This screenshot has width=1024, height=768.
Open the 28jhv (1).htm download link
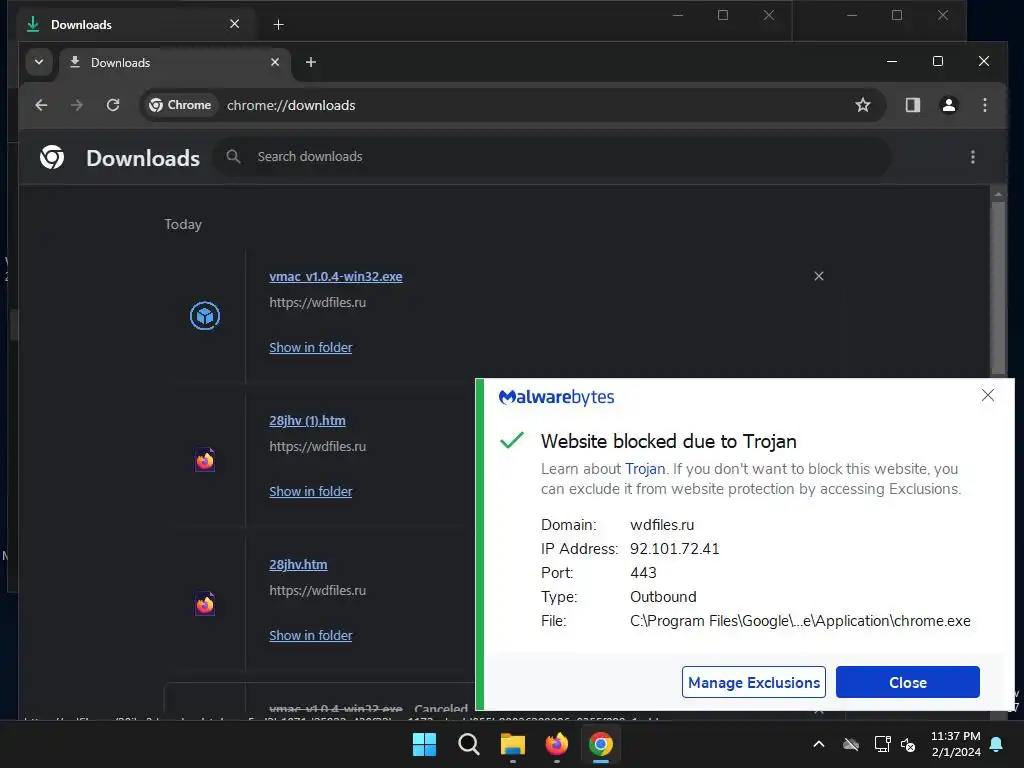[308, 421]
